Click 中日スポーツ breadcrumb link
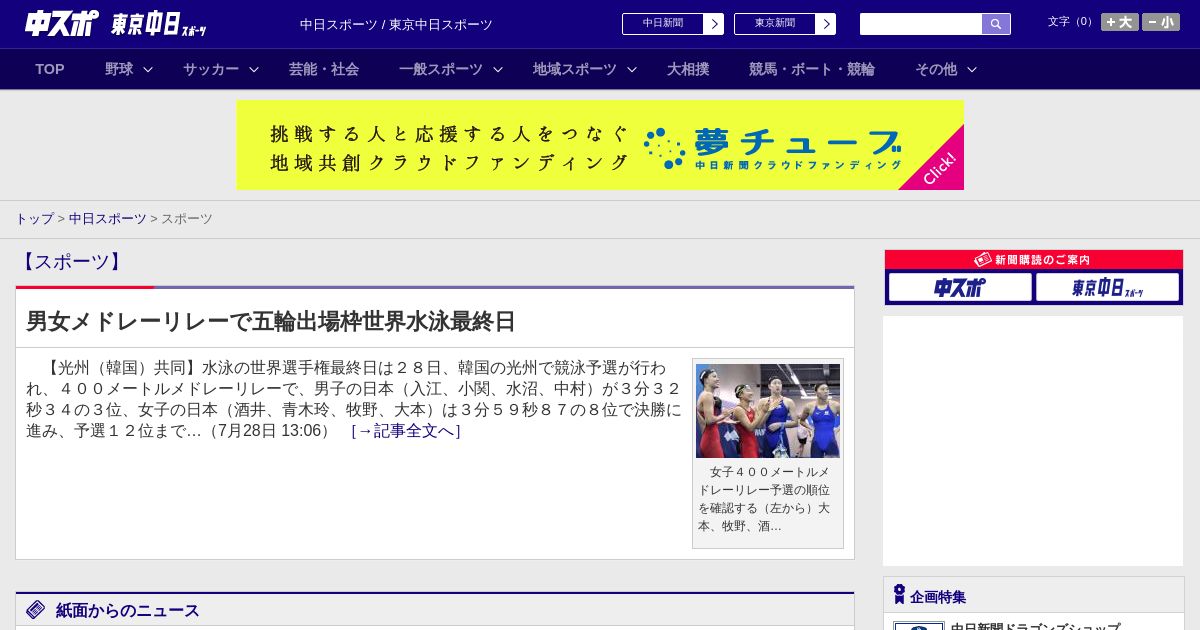 click(108, 218)
